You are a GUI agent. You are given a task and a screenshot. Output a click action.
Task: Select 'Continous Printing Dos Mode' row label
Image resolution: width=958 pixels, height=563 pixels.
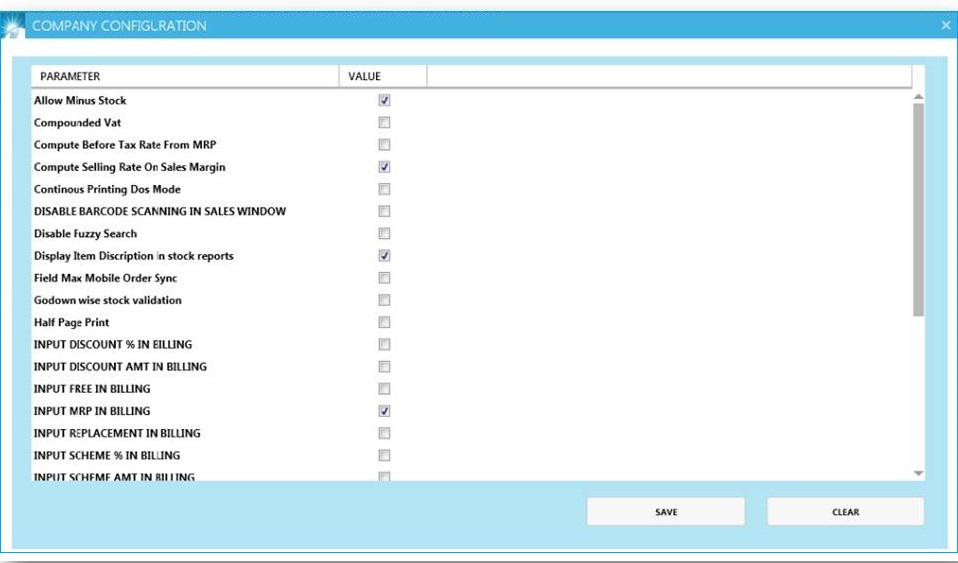coord(108,190)
